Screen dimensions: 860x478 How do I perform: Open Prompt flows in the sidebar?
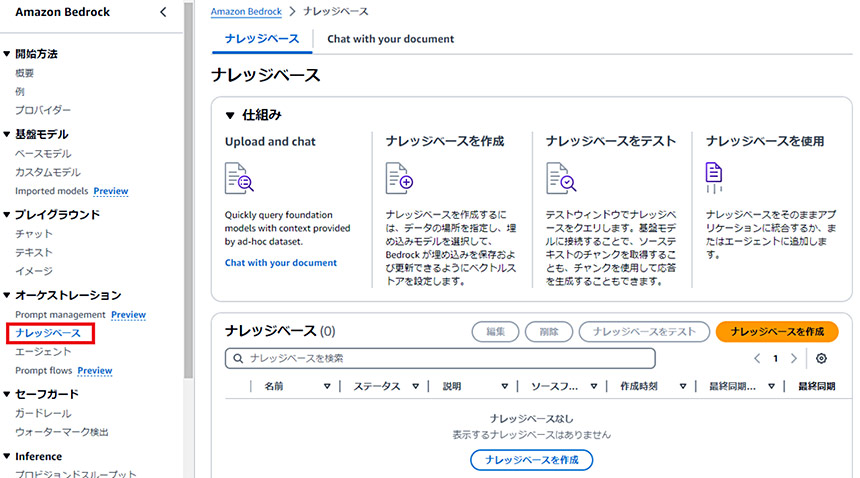pyautogui.click(x=43, y=371)
